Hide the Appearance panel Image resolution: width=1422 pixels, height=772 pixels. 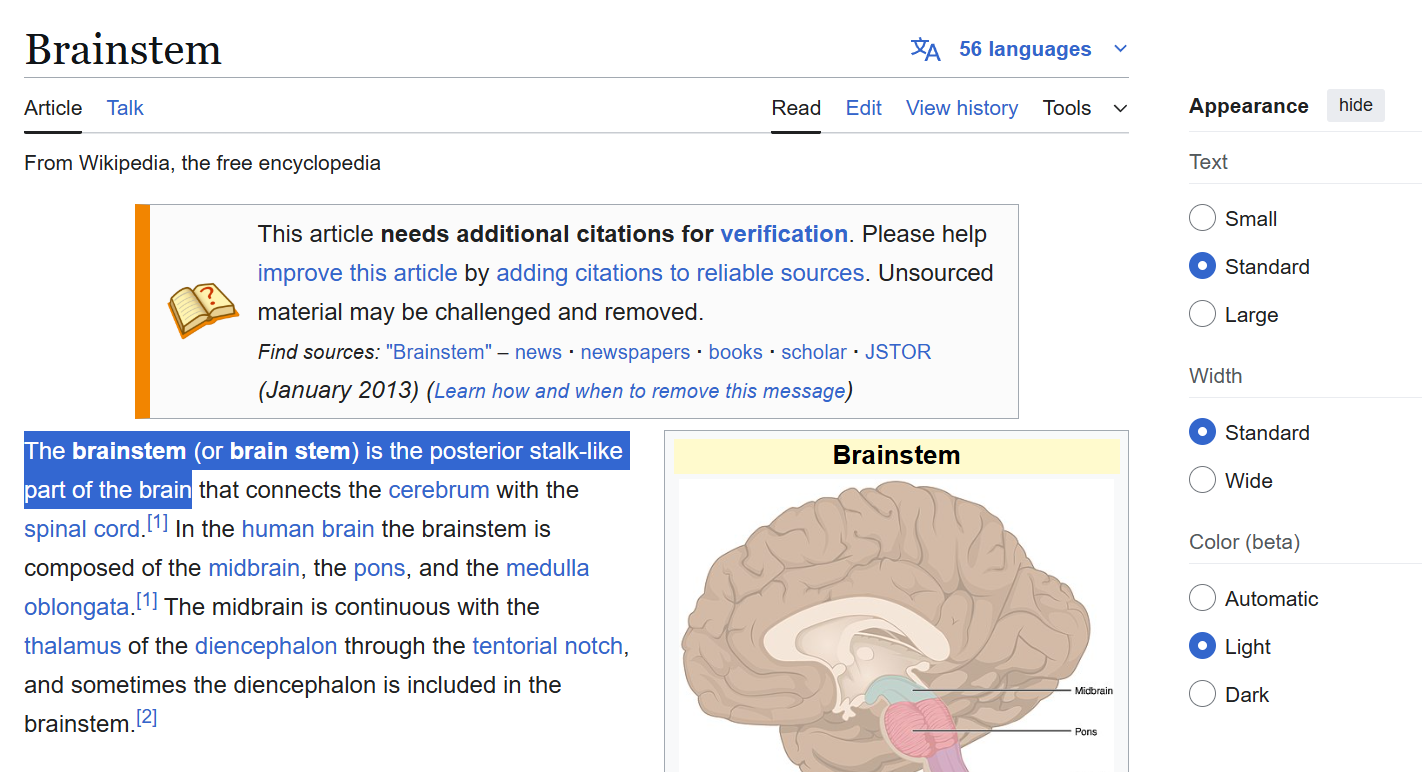tap(1356, 105)
